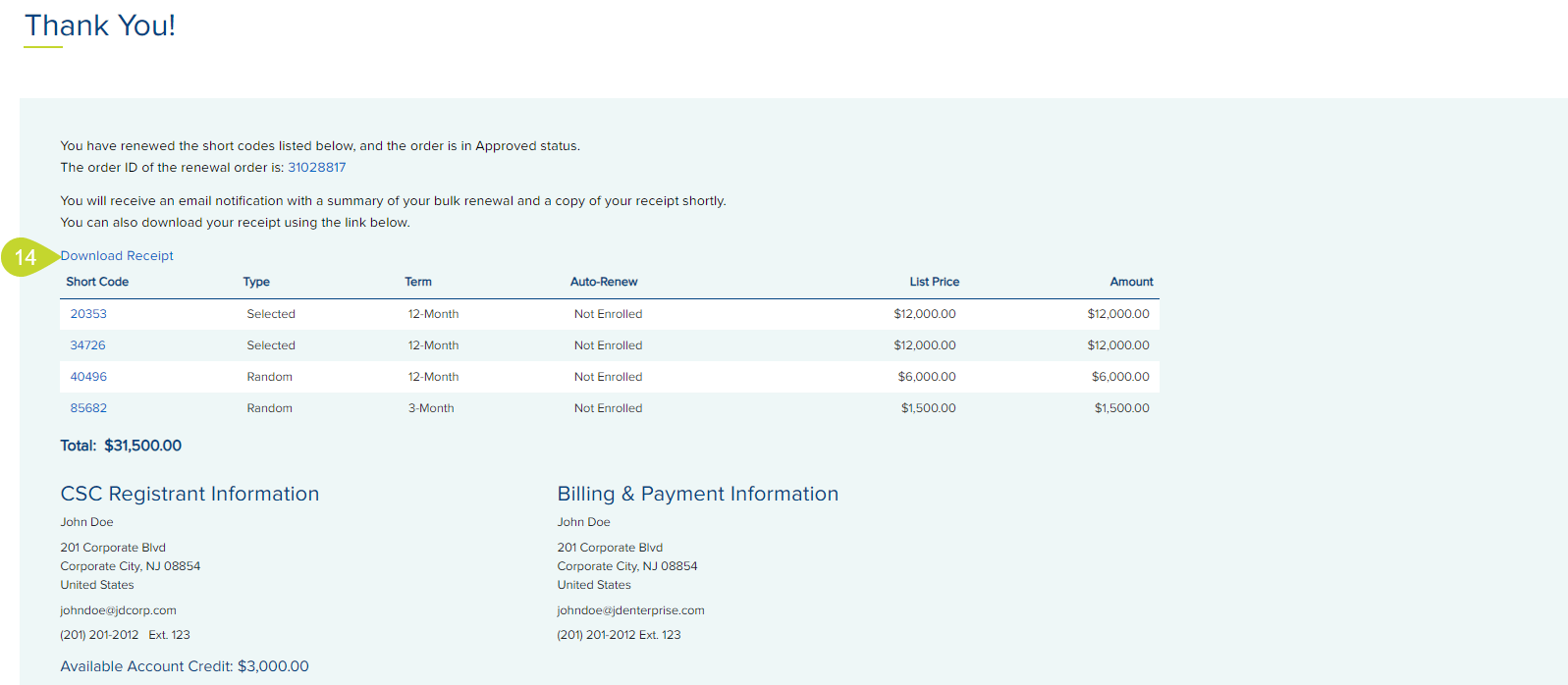Image resolution: width=1568 pixels, height=685 pixels.
Task: Open renewal order ID 31028817
Action: click(316, 168)
